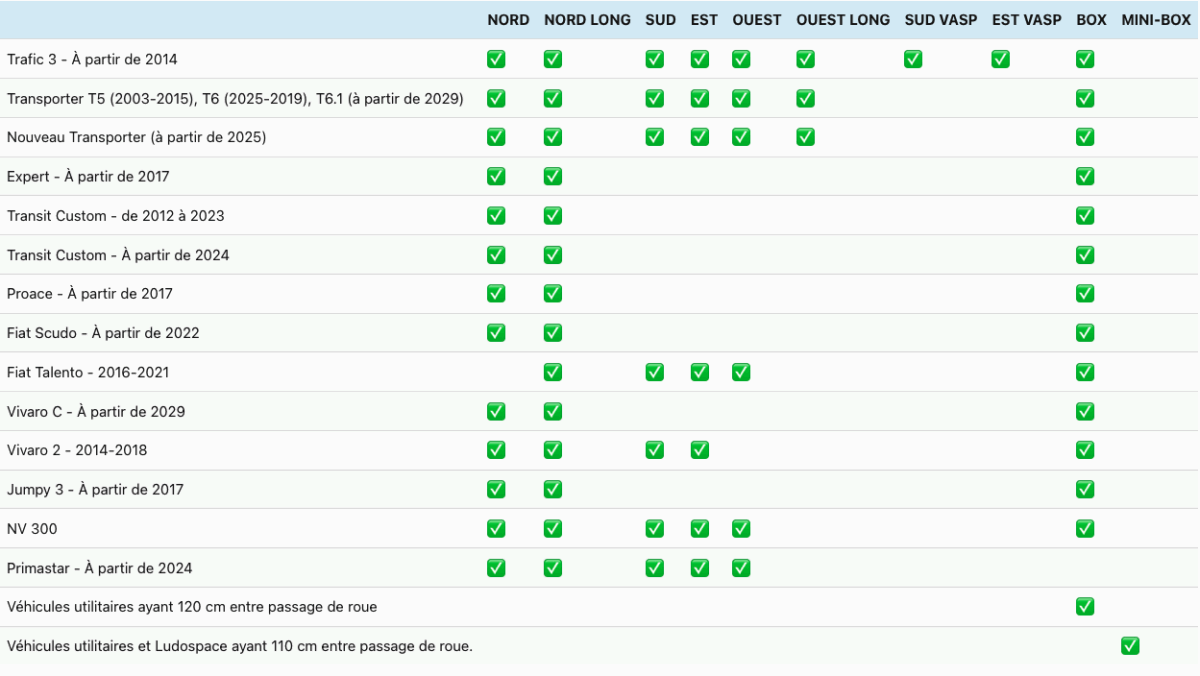Select the EST VASP column header

[x=1027, y=20]
